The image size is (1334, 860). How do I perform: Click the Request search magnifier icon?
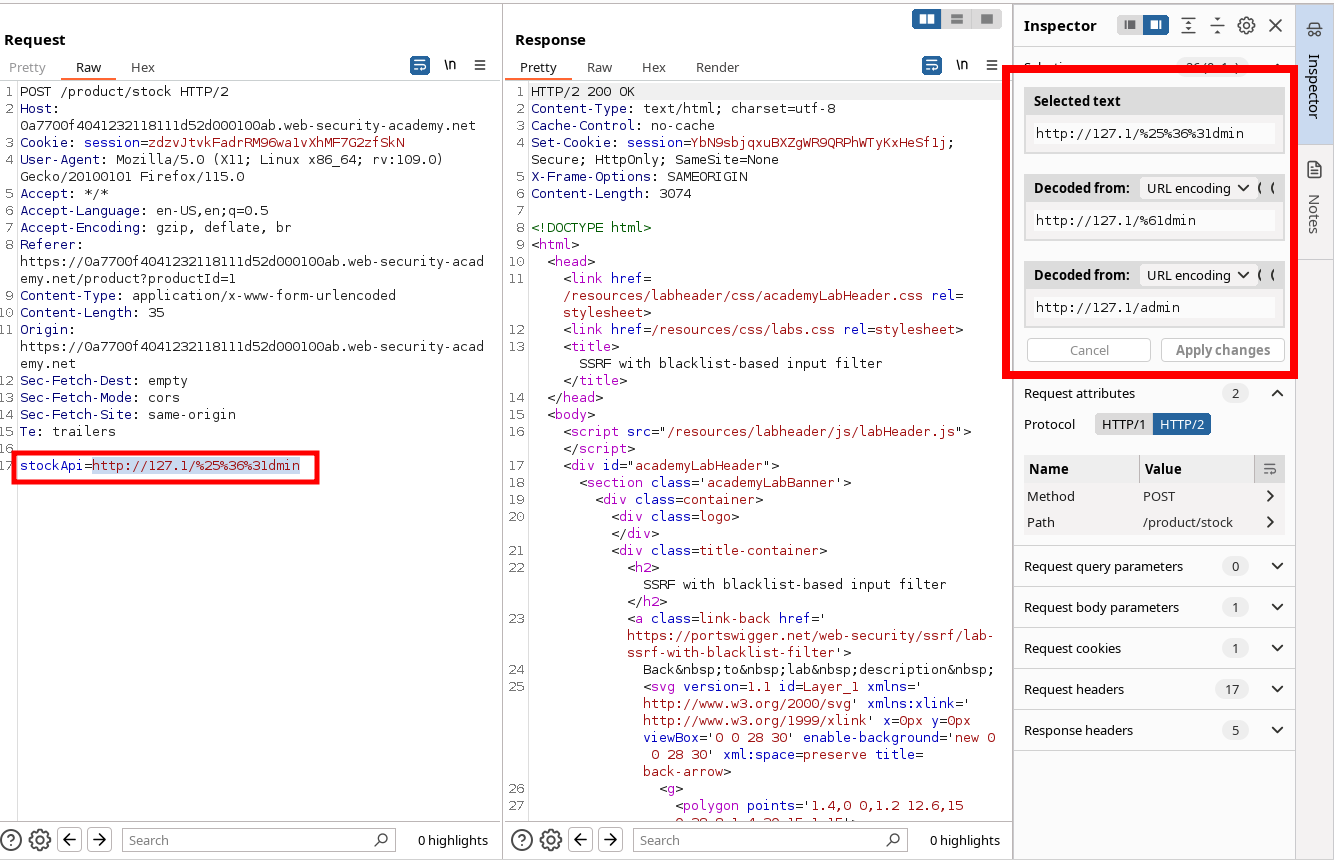click(x=381, y=840)
